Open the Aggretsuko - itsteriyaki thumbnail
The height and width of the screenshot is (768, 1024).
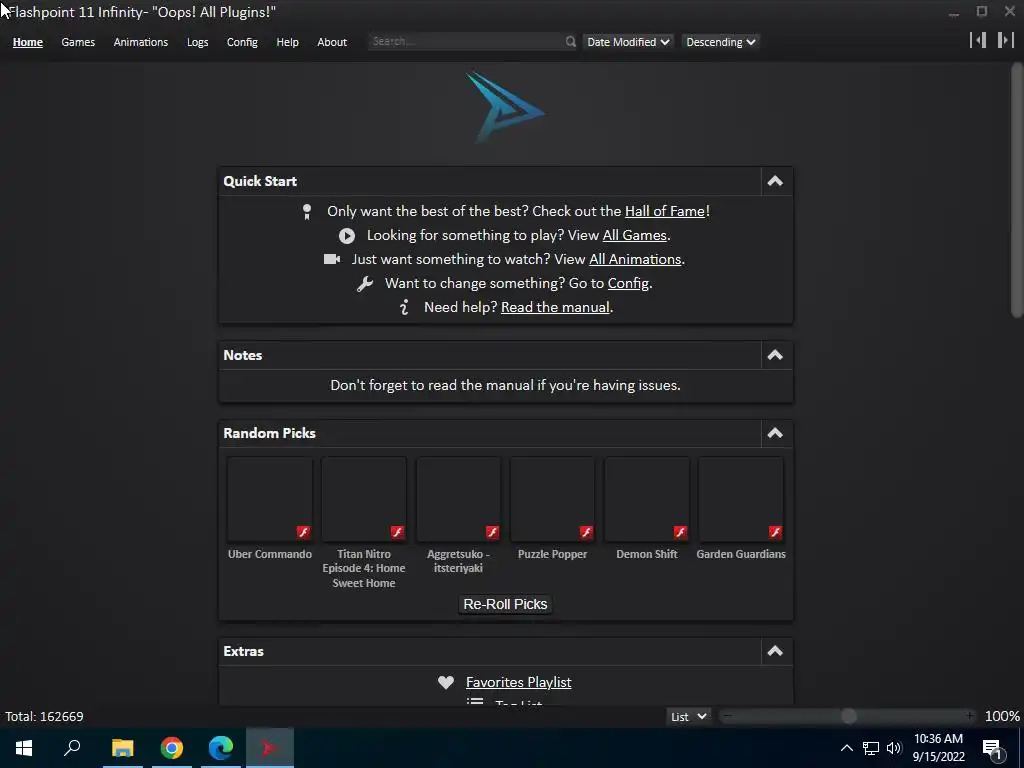tap(458, 500)
